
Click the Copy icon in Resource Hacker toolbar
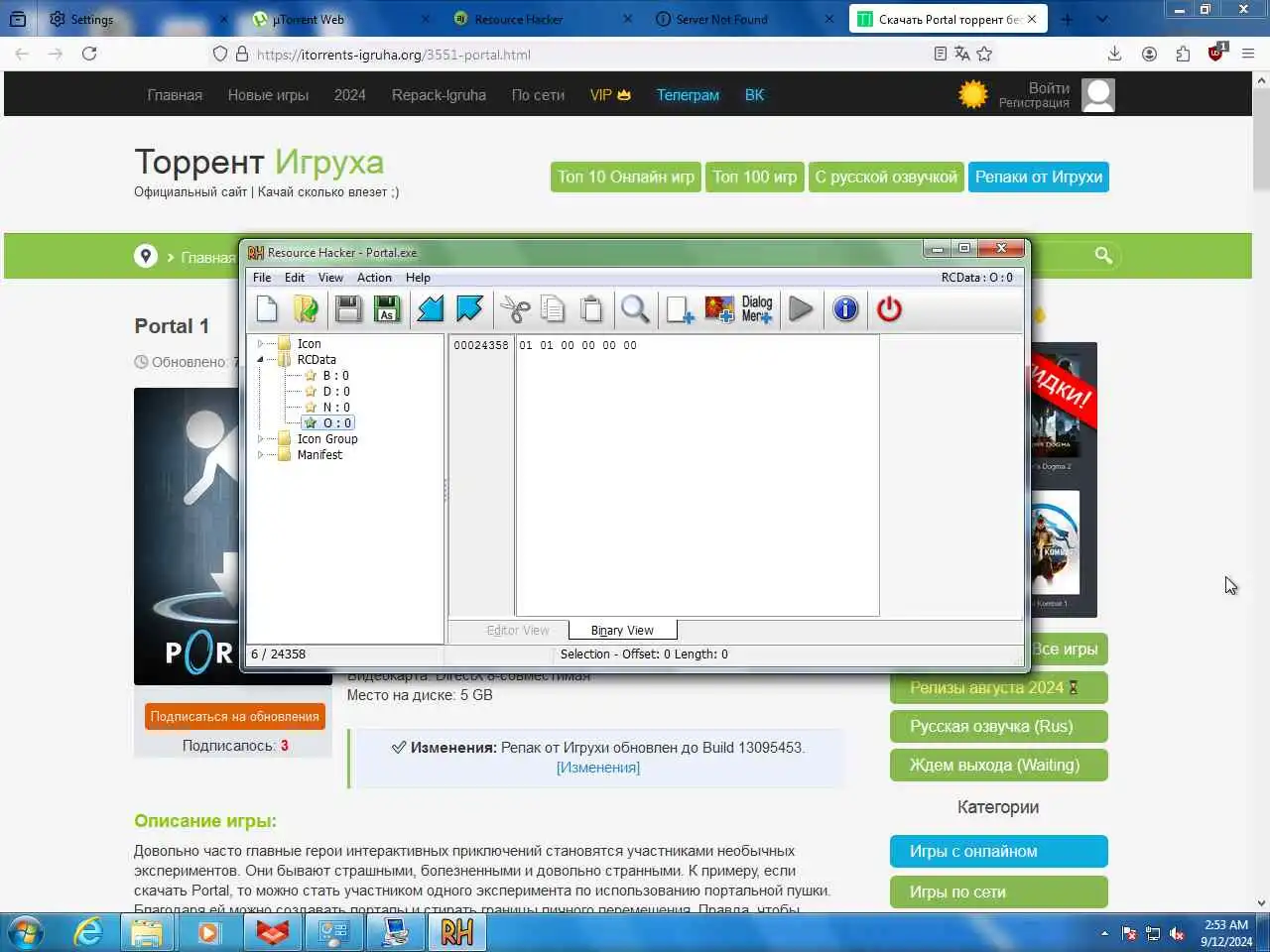coord(553,309)
